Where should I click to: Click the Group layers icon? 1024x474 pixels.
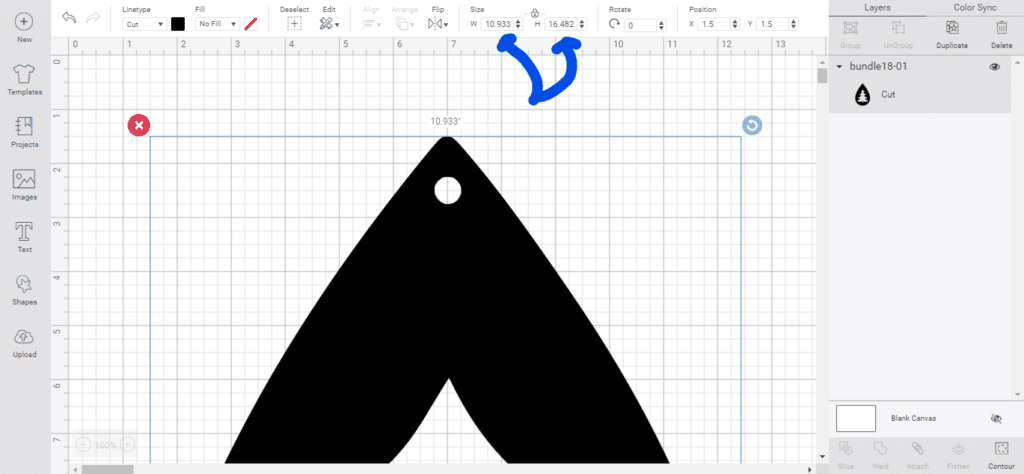850,27
